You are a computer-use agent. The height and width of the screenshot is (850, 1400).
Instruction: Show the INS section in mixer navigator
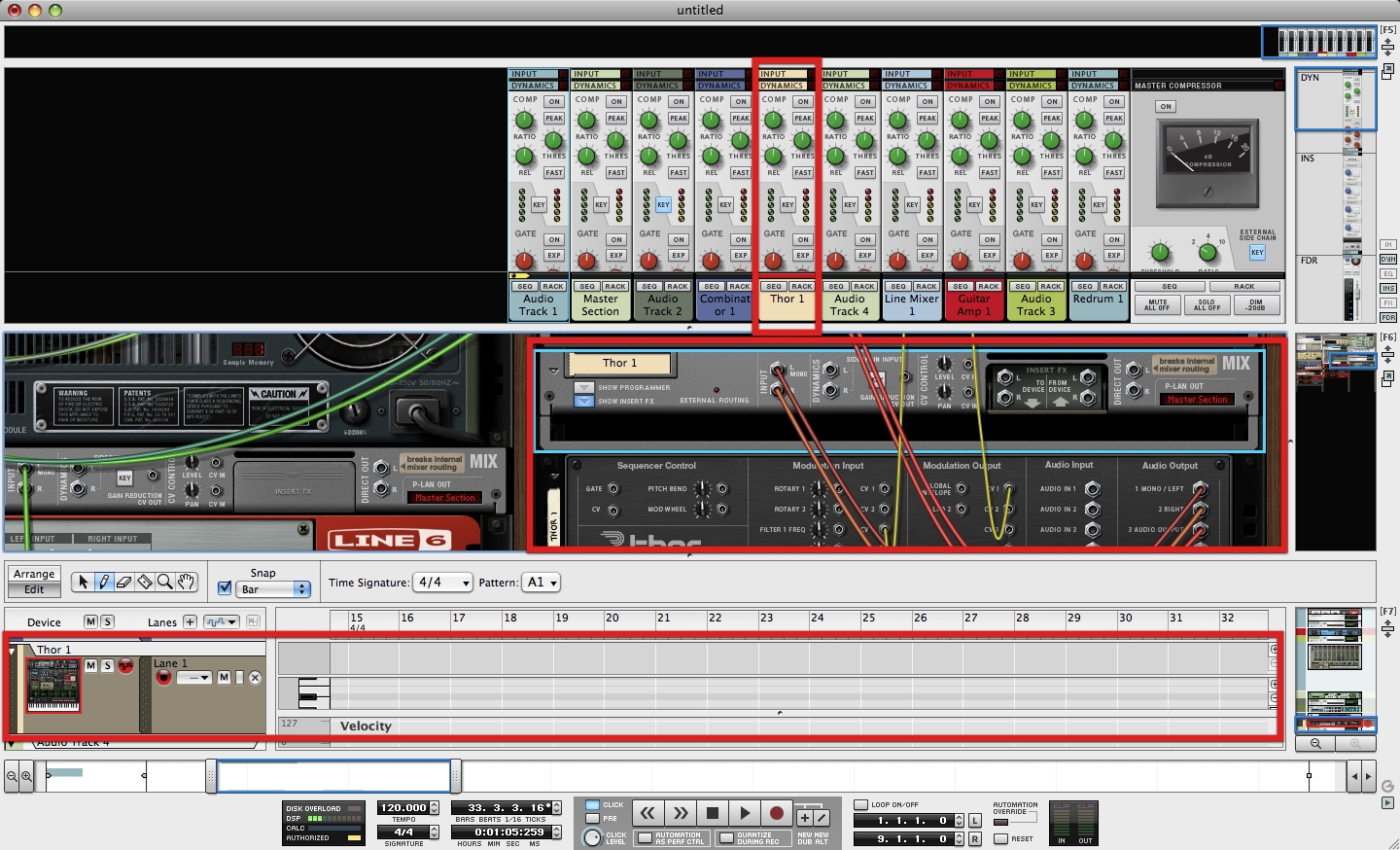(1388, 288)
